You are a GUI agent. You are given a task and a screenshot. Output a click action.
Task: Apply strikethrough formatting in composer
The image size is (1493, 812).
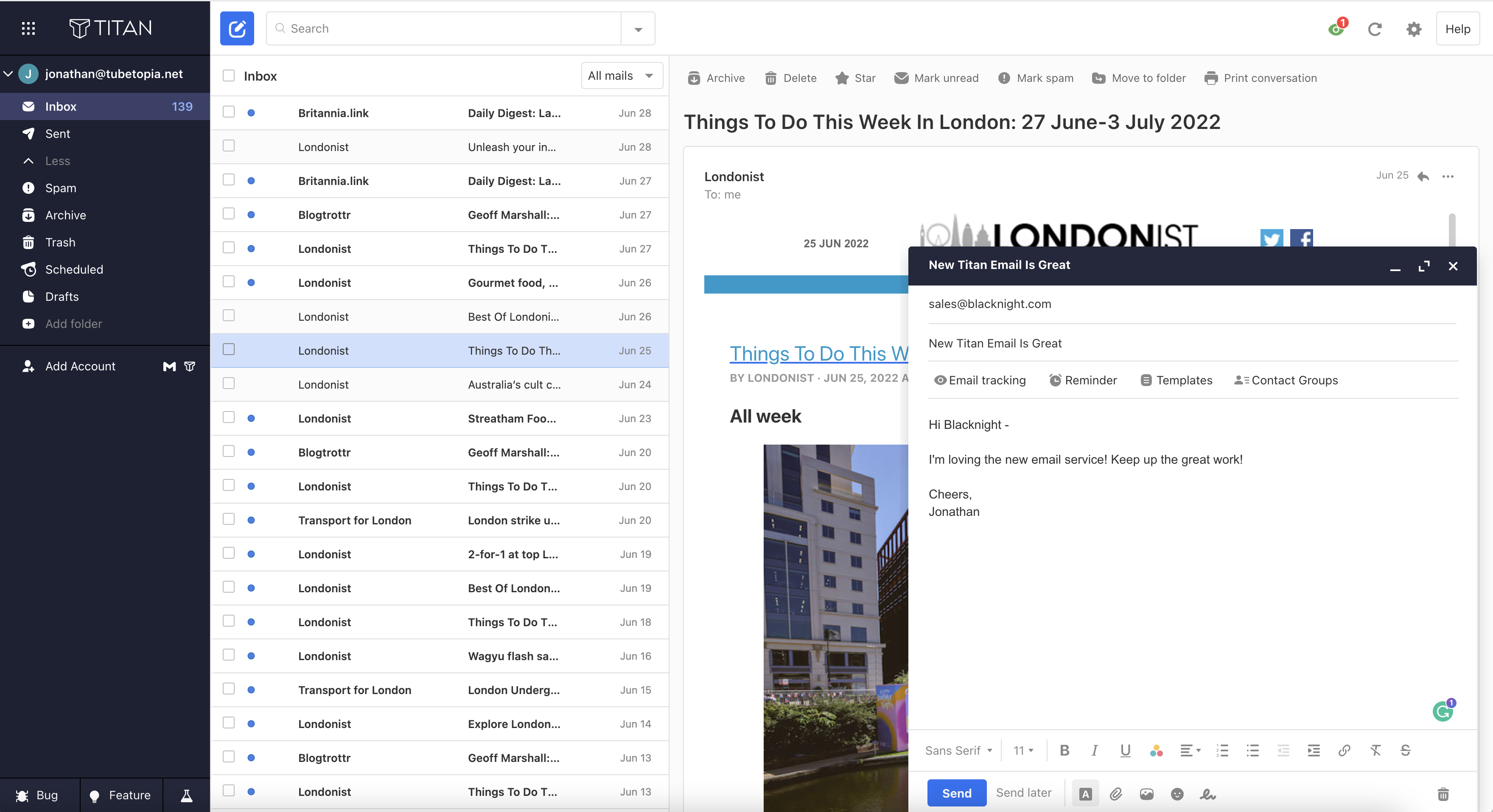pyautogui.click(x=1406, y=750)
